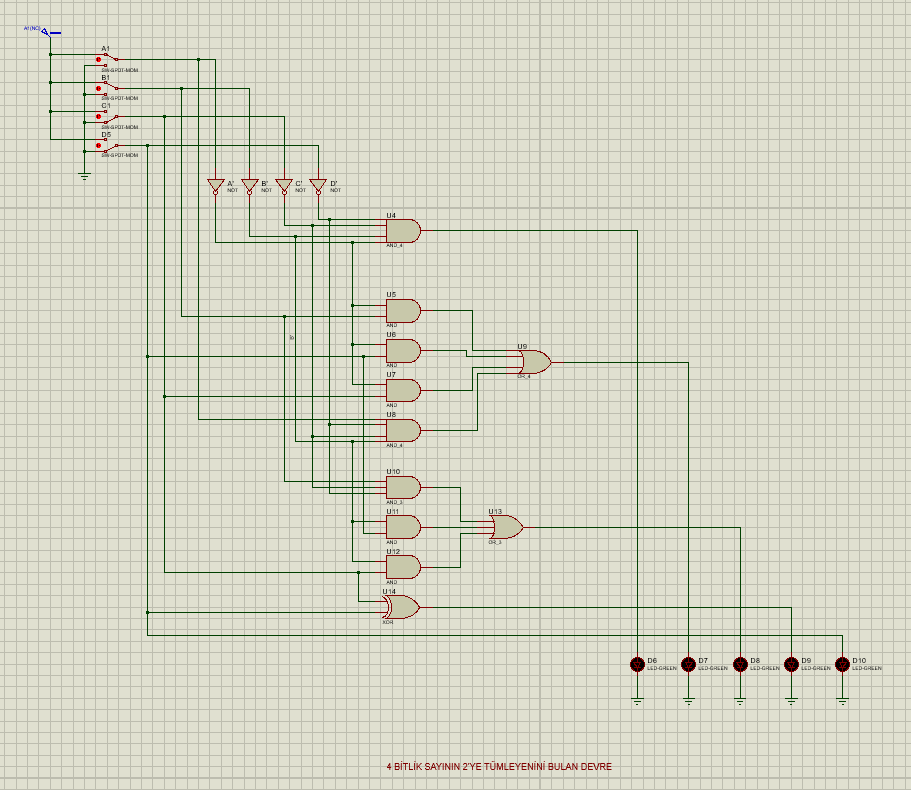The image size is (911, 790).
Task: Select the U9 OR gate
Action: point(536,362)
